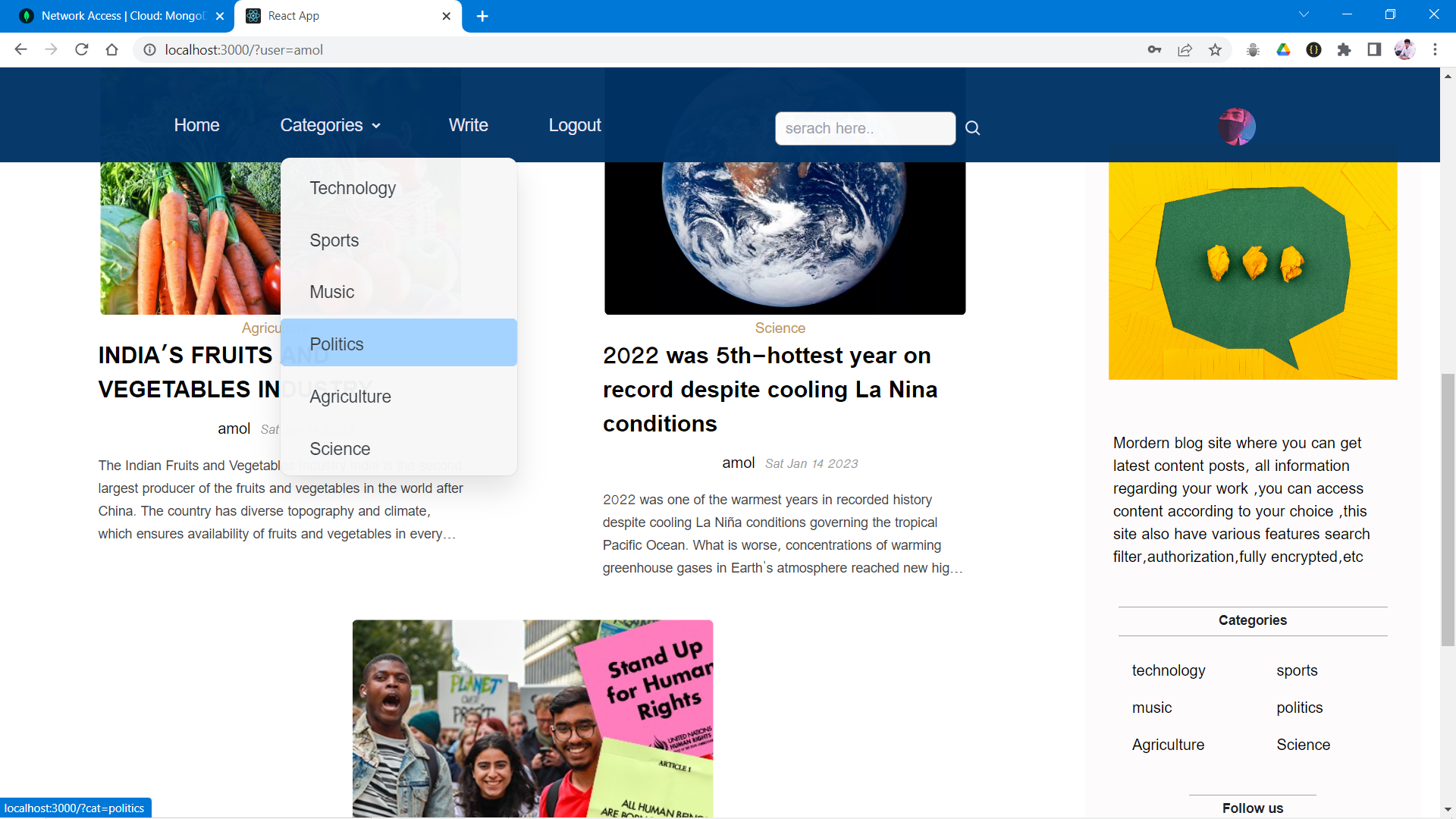Choose Technology in the category menu
Viewport: 1456px width, 819px height.
tap(353, 188)
